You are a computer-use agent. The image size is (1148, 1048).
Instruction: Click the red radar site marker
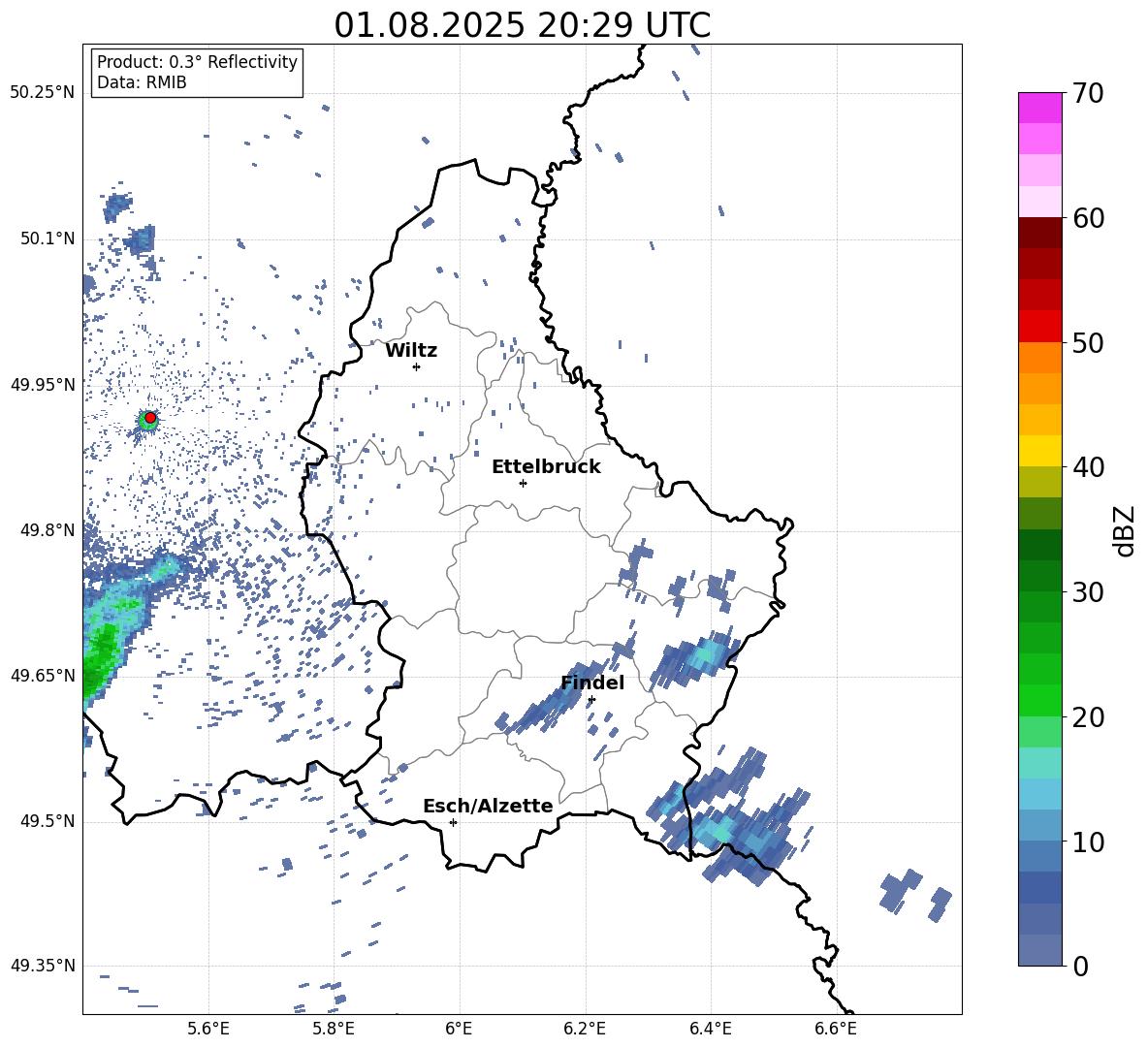150,418
